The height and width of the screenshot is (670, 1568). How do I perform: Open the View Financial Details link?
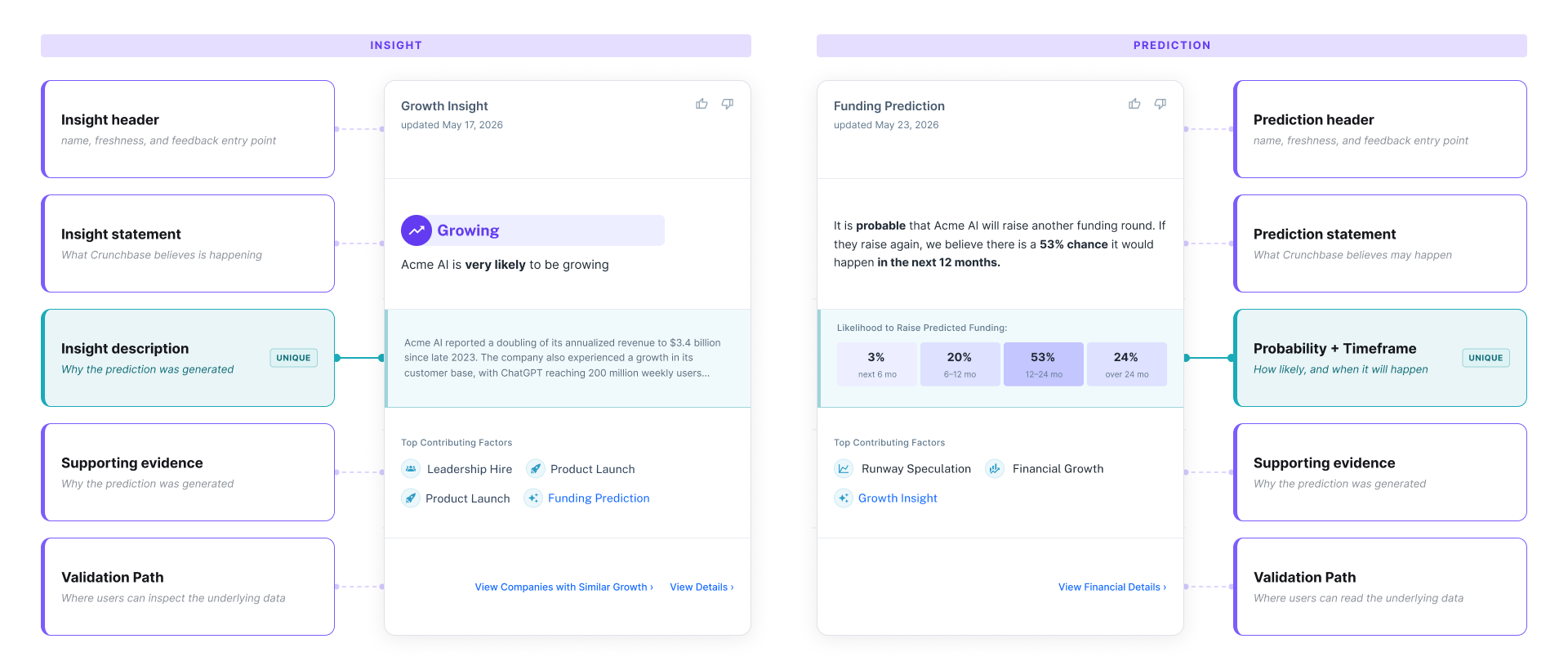pos(1112,587)
